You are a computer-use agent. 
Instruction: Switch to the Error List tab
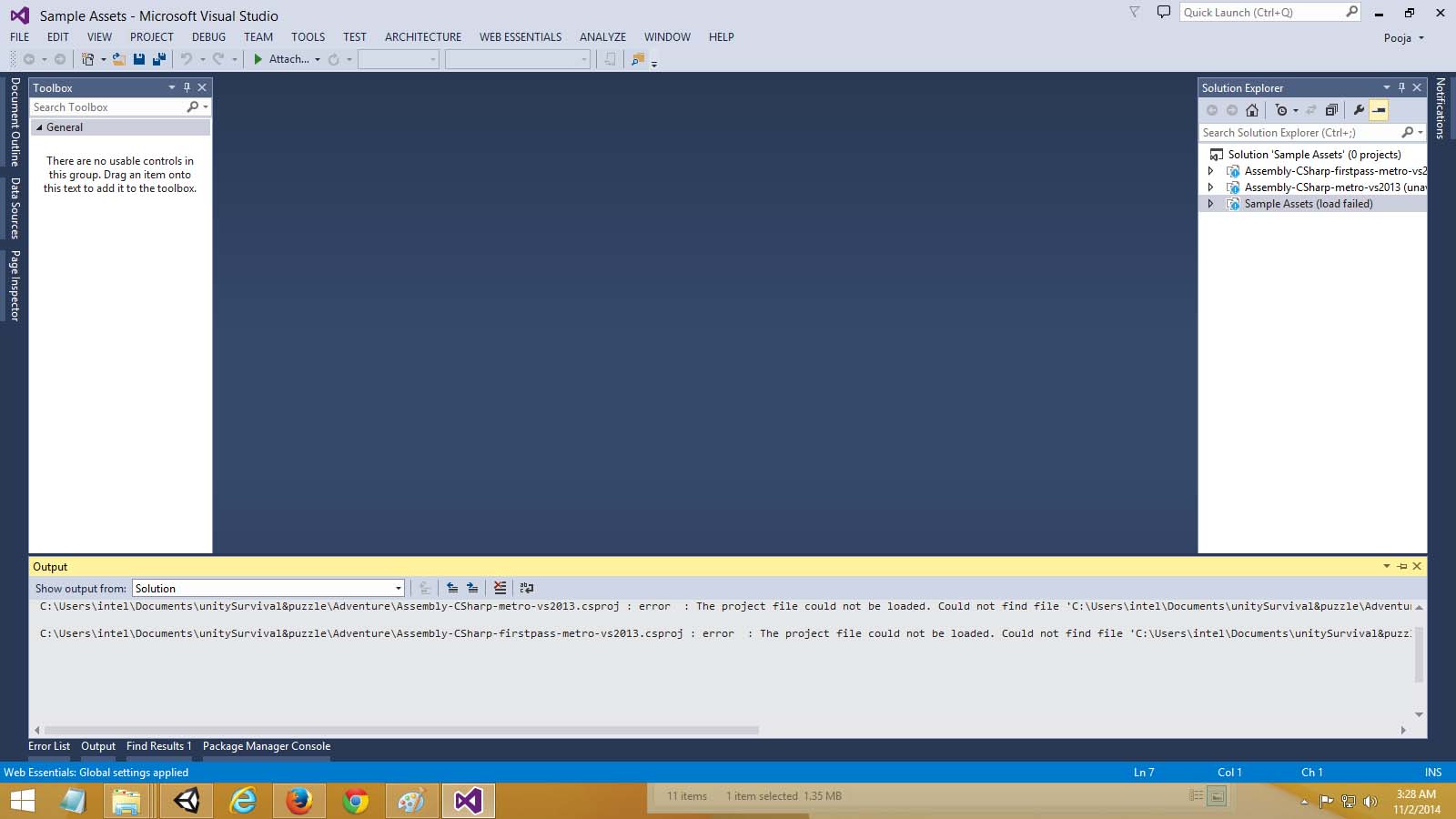pos(48,745)
